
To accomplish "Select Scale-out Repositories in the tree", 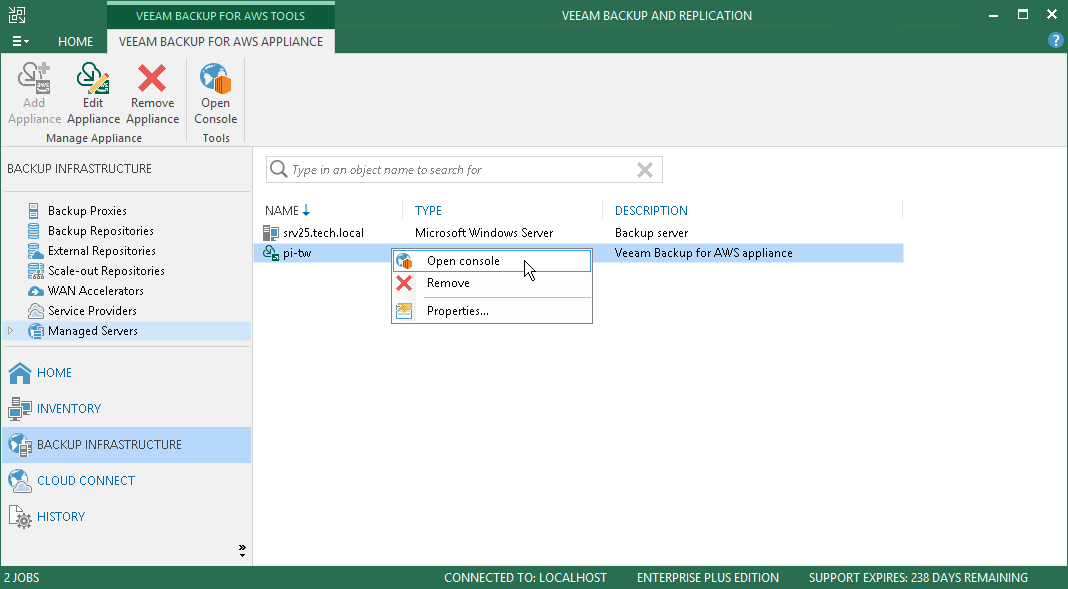I will 106,271.
